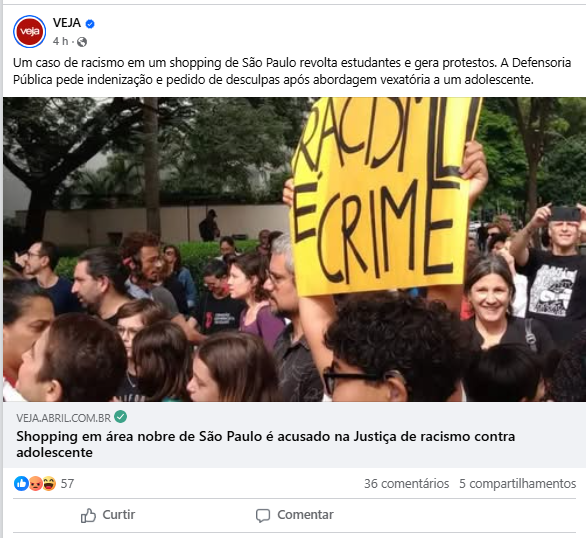Like the post with Curtir button

pyautogui.click(x=108, y=515)
